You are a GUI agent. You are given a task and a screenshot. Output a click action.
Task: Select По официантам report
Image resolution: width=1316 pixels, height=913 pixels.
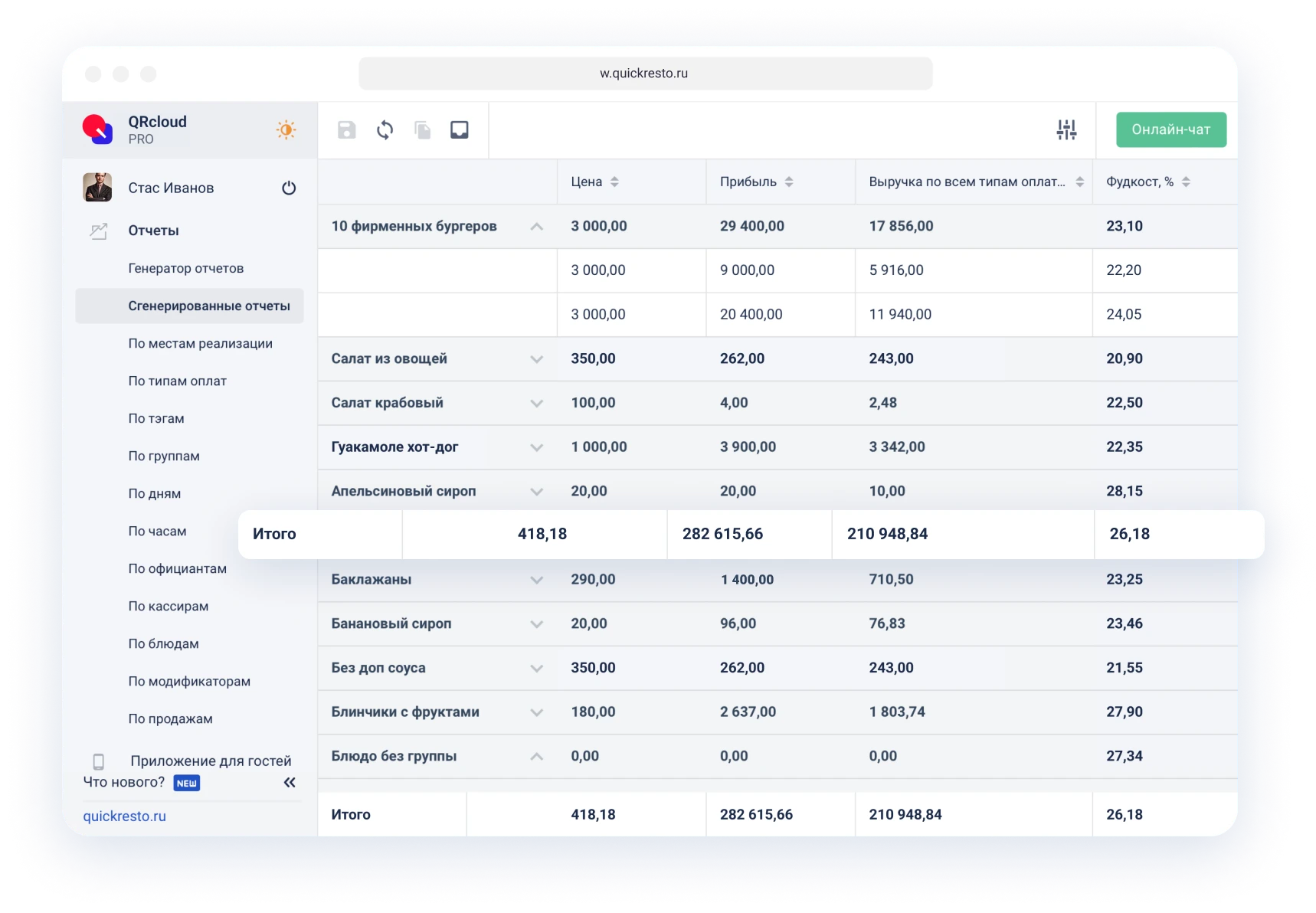point(178,568)
